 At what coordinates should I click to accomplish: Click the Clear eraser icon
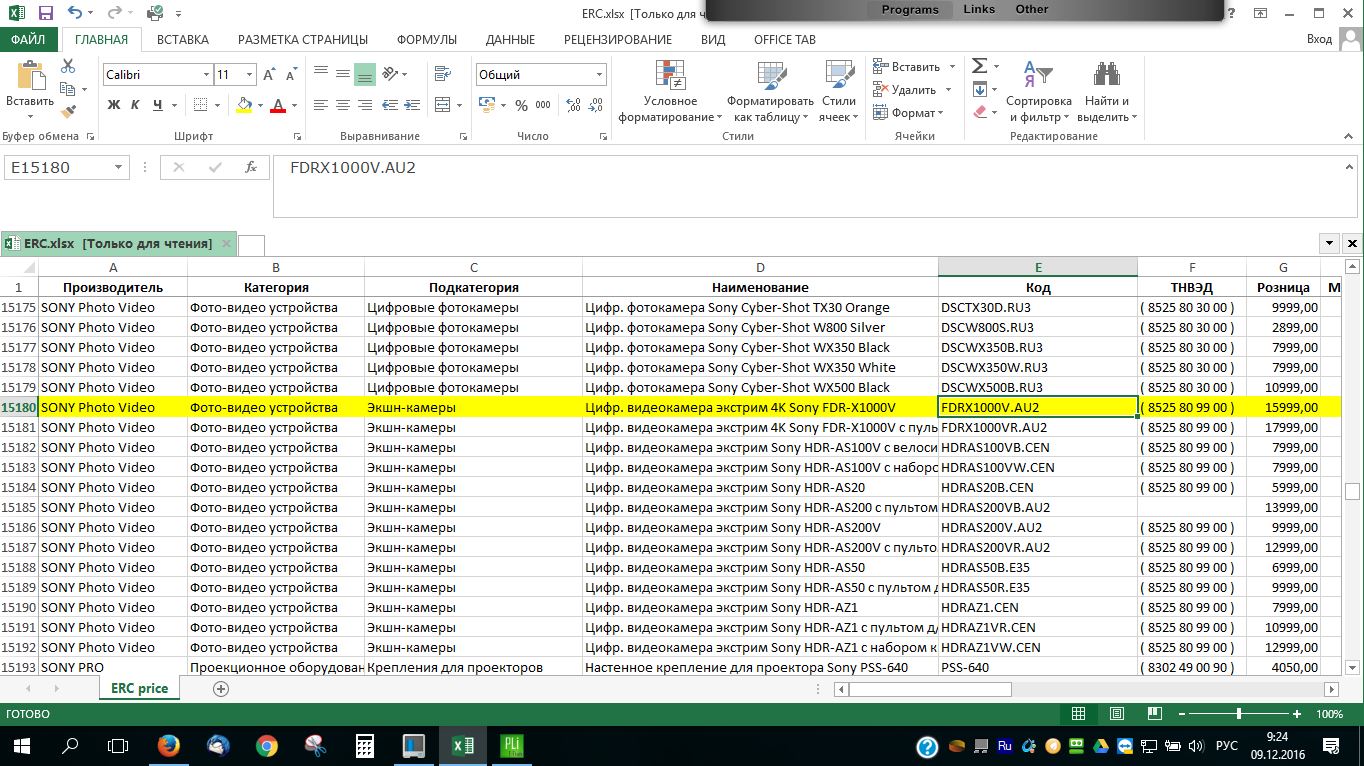[980, 112]
